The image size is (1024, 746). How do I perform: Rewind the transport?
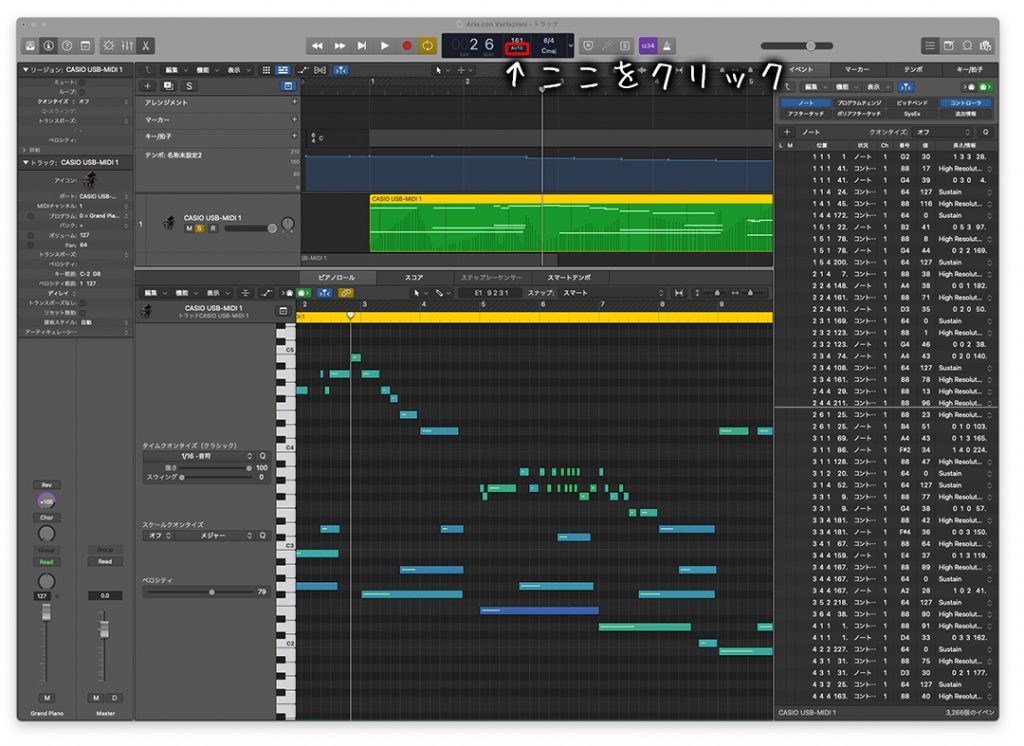click(x=317, y=46)
